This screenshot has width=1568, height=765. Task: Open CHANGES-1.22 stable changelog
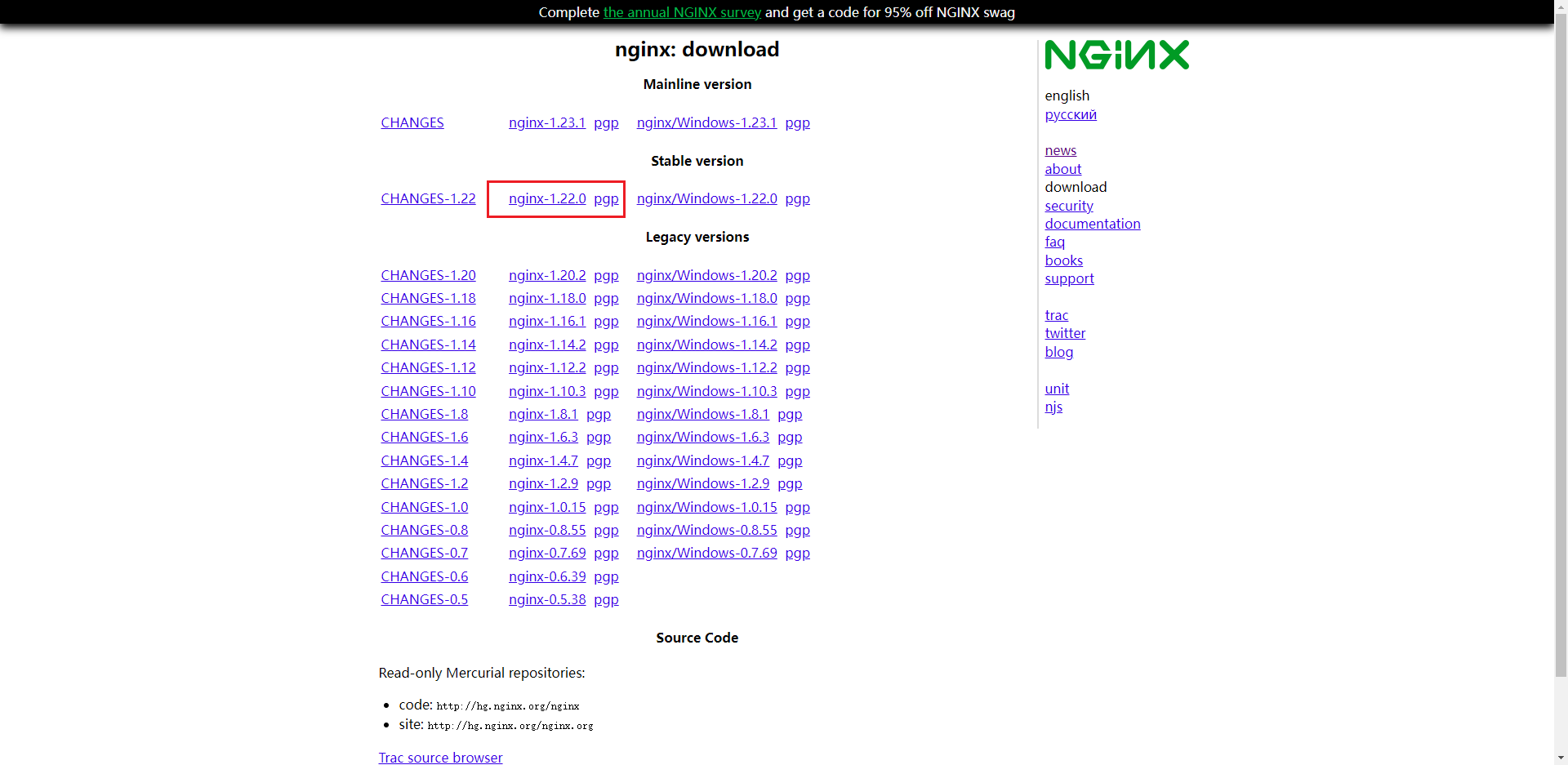[x=428, y=198]
